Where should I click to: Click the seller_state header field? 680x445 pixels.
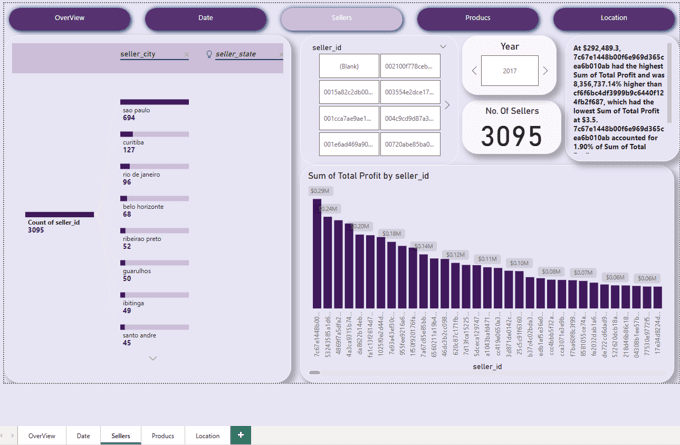(249, 54)
